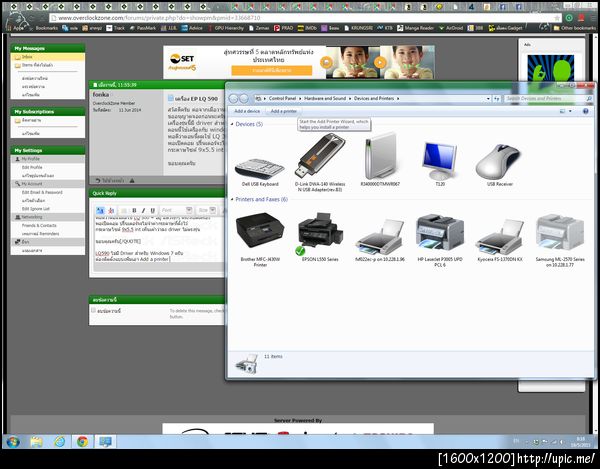The width and height of the screenshot is (600, 469).
Task: Open Help in the Devices and Printers window
Action: (x=585, y=111)
